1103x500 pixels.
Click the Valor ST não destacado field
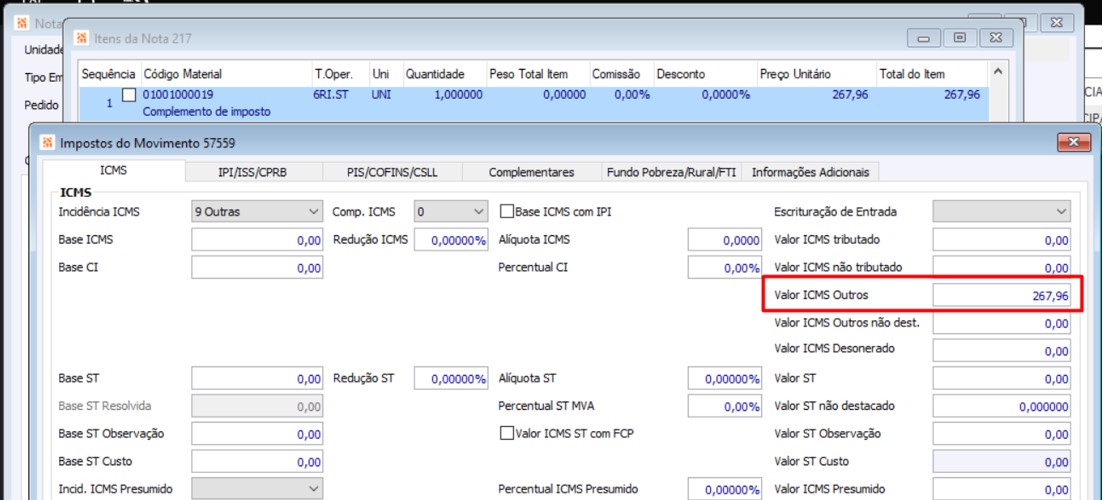[1002, 406]
